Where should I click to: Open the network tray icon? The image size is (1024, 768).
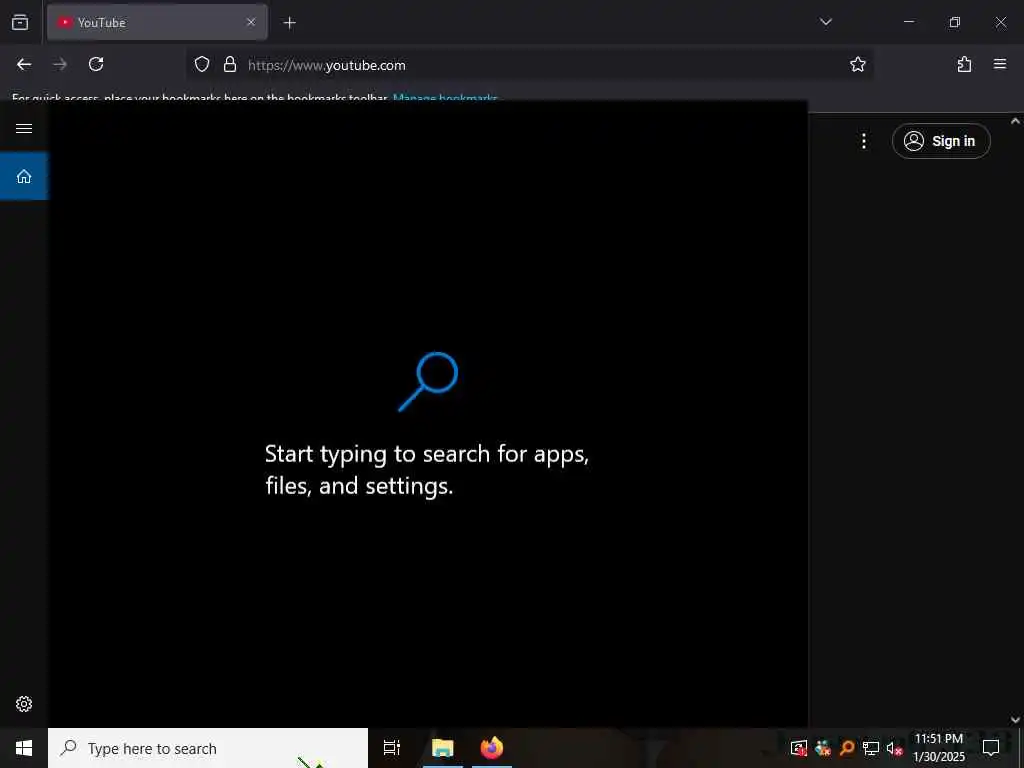click(871, 748)
